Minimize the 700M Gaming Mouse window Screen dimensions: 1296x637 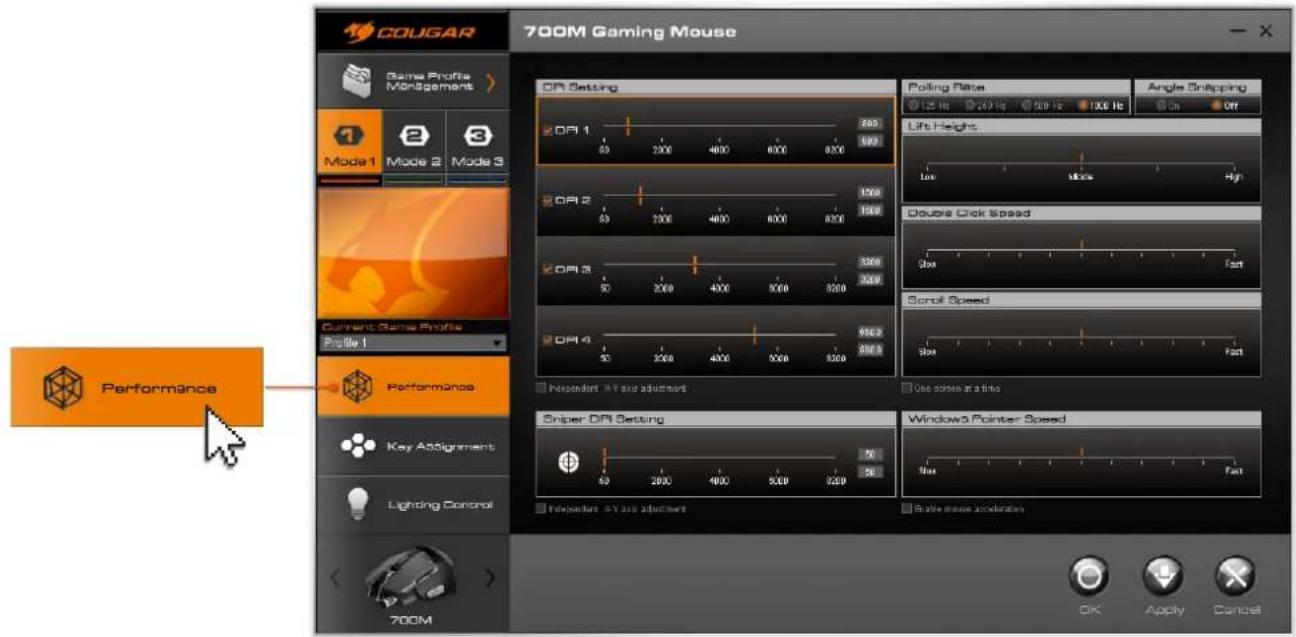1240,32
